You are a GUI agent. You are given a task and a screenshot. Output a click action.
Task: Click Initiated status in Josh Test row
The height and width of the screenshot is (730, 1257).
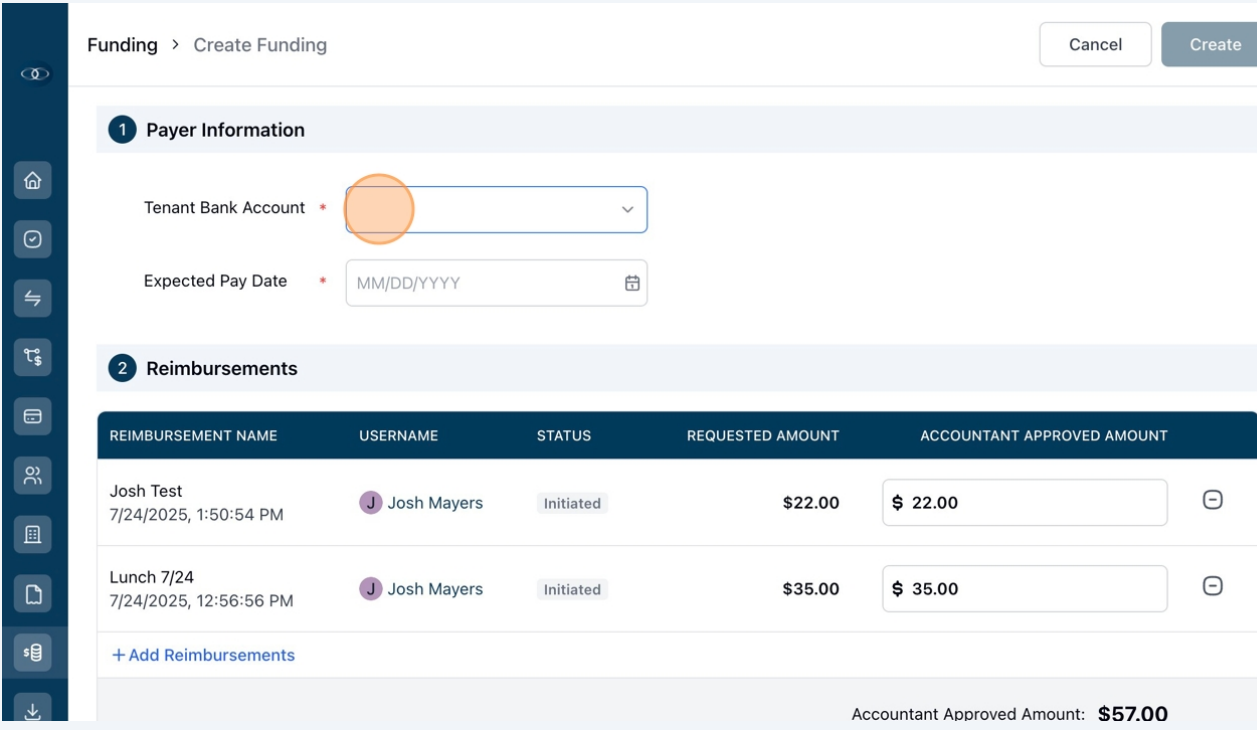click(572, 504)
